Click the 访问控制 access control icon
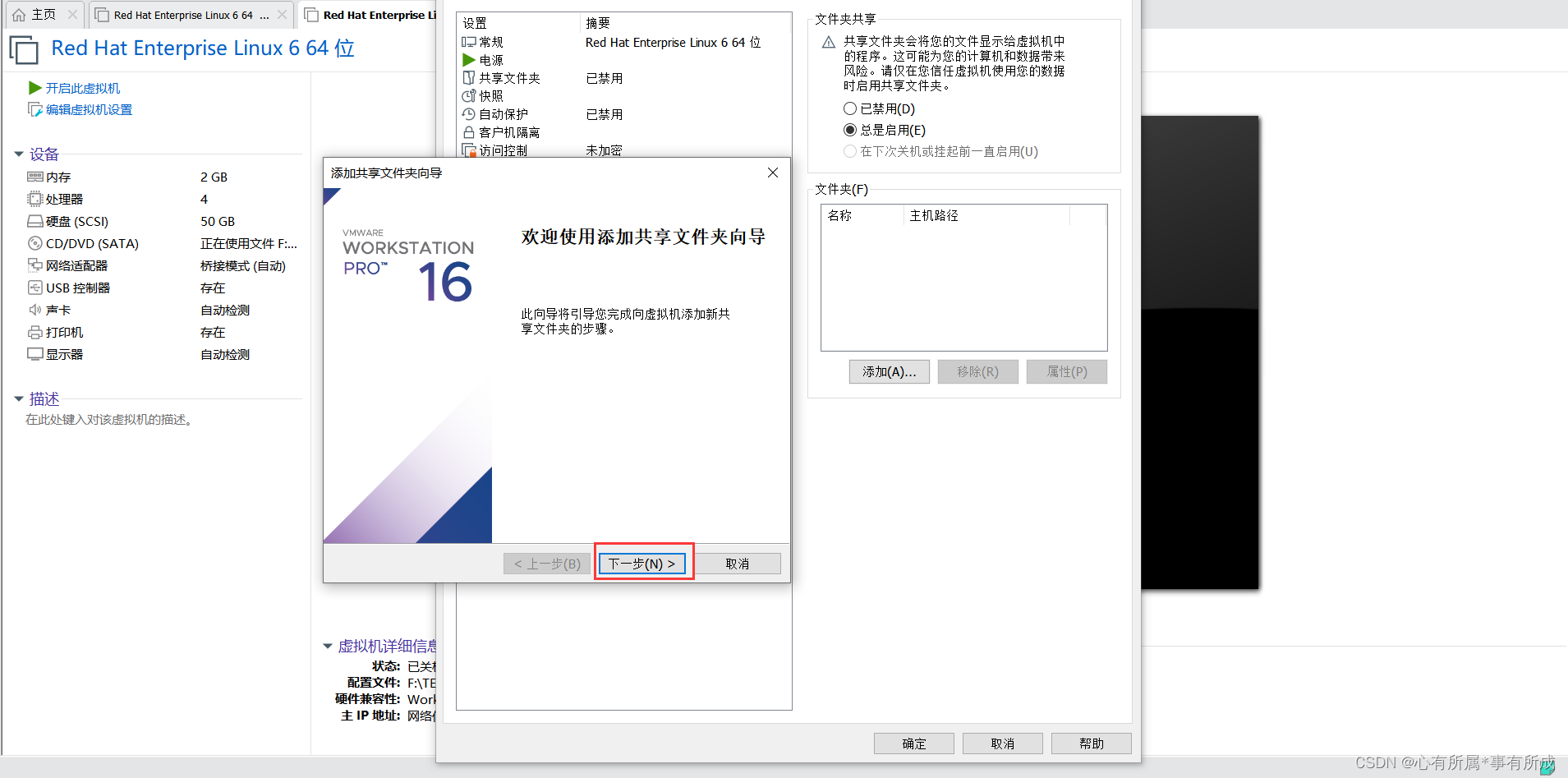 point(469,150)
